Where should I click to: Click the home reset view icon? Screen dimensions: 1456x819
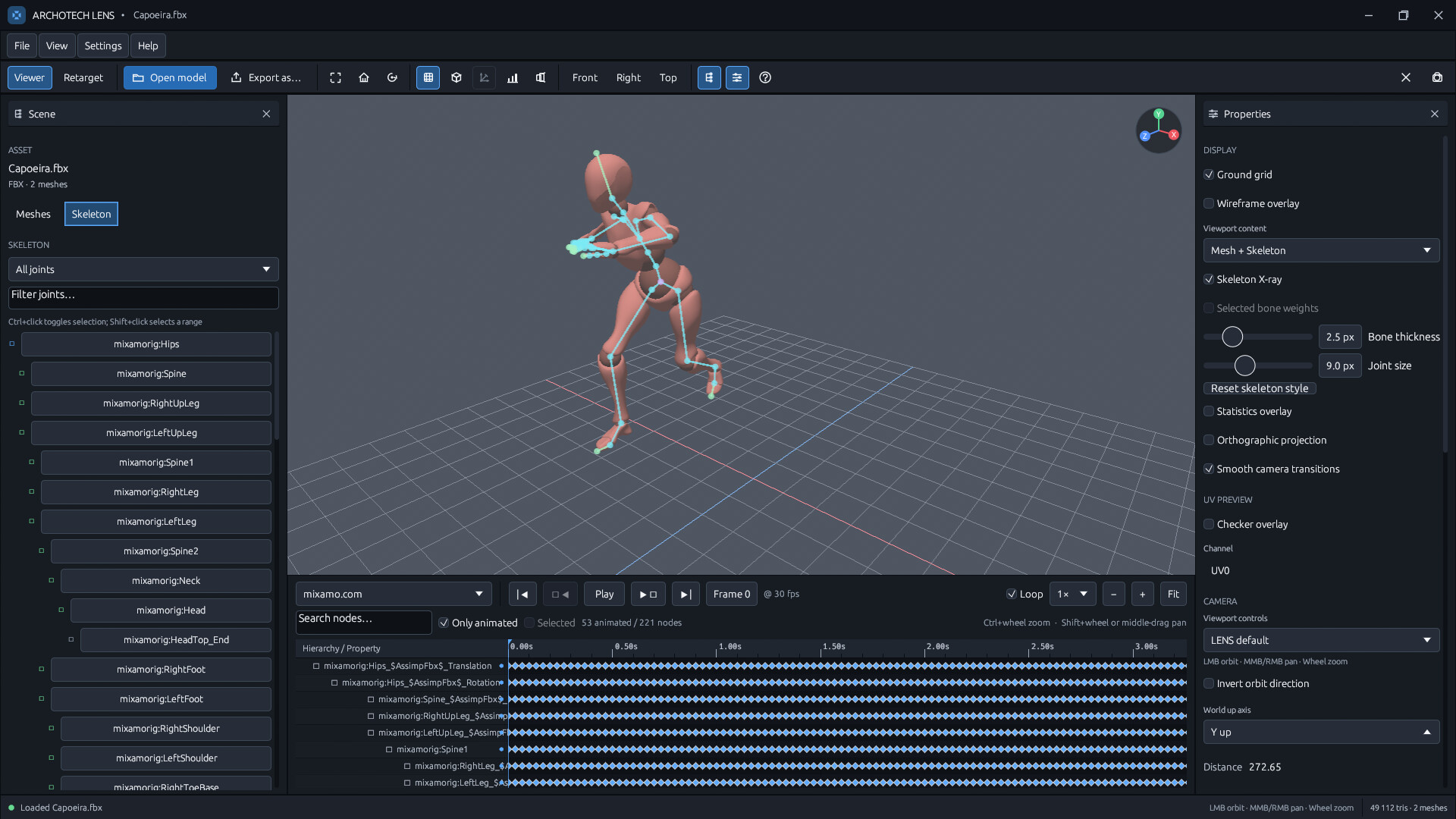(364, 77)
